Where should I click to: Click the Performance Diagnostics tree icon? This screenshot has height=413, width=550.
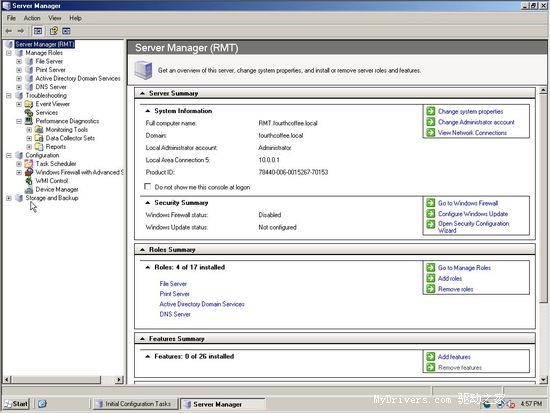coord(29,121)
